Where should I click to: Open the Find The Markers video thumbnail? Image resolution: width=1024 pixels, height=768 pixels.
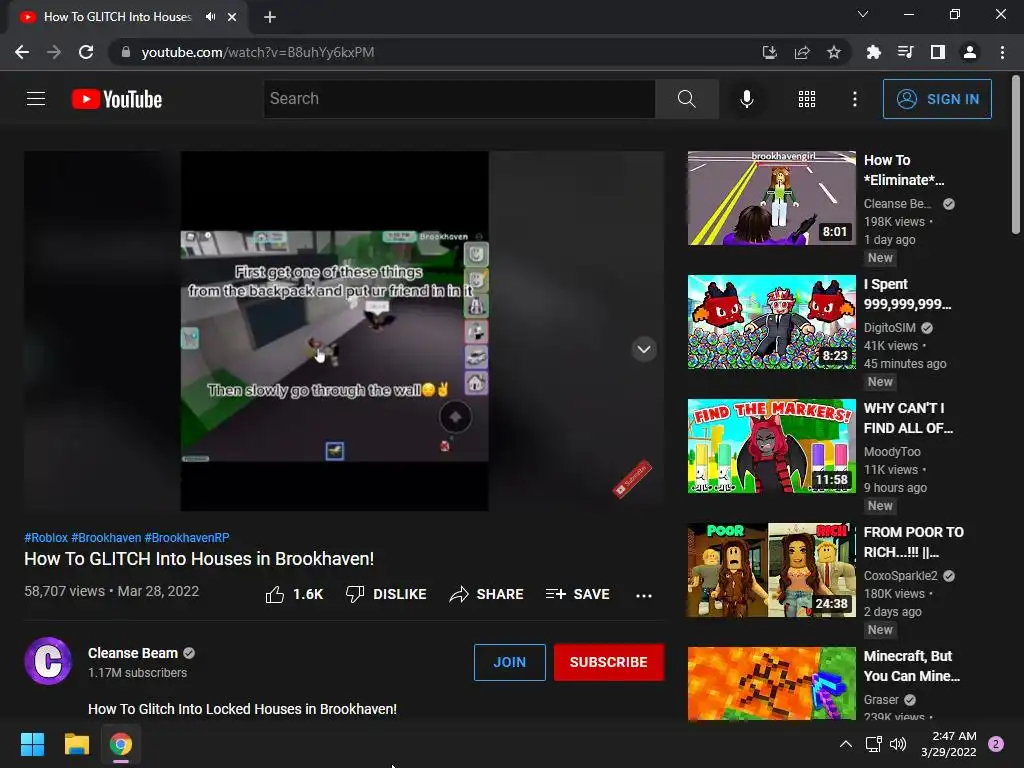click(x=771, y=446)
